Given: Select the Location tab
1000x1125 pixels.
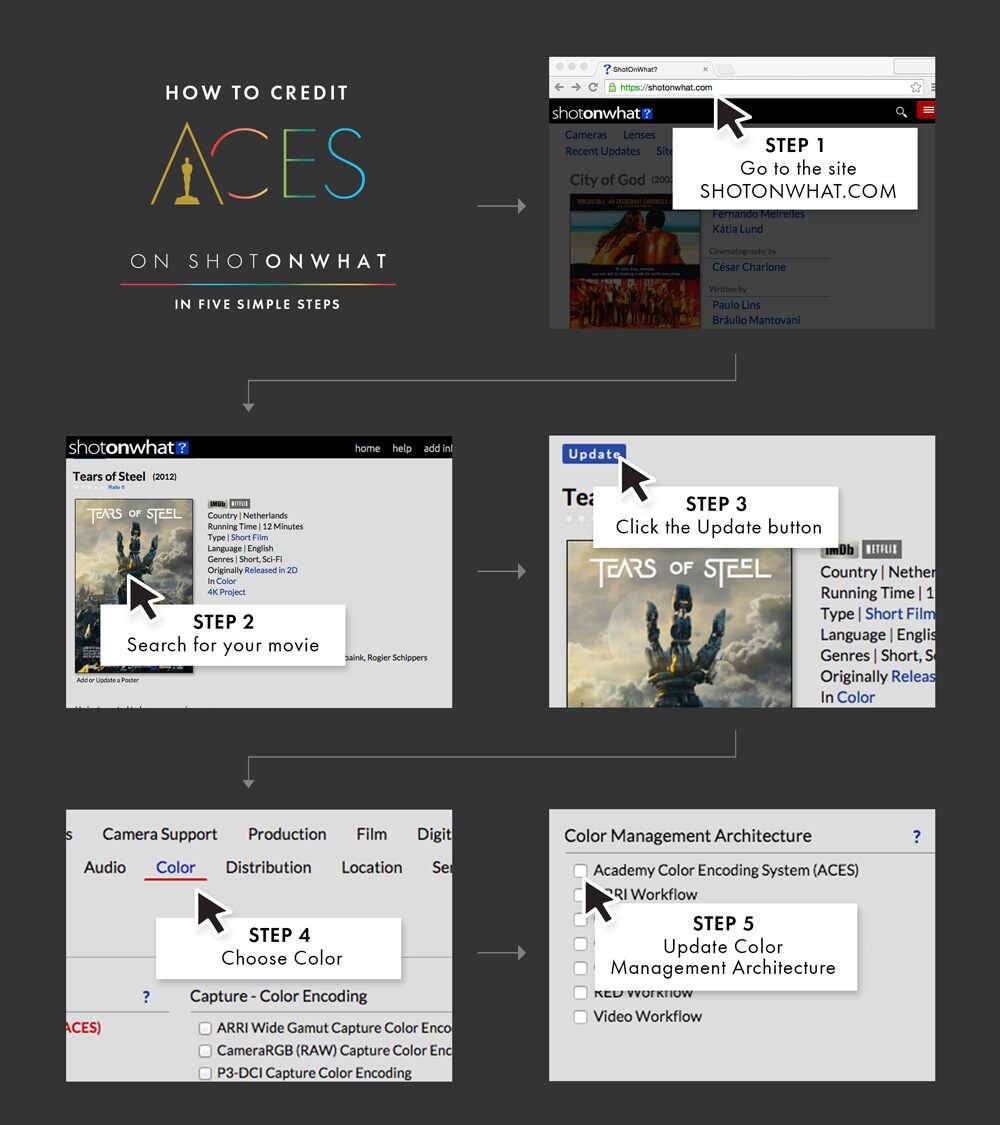Looking at the screenshot, I should [x=372, y=867].
